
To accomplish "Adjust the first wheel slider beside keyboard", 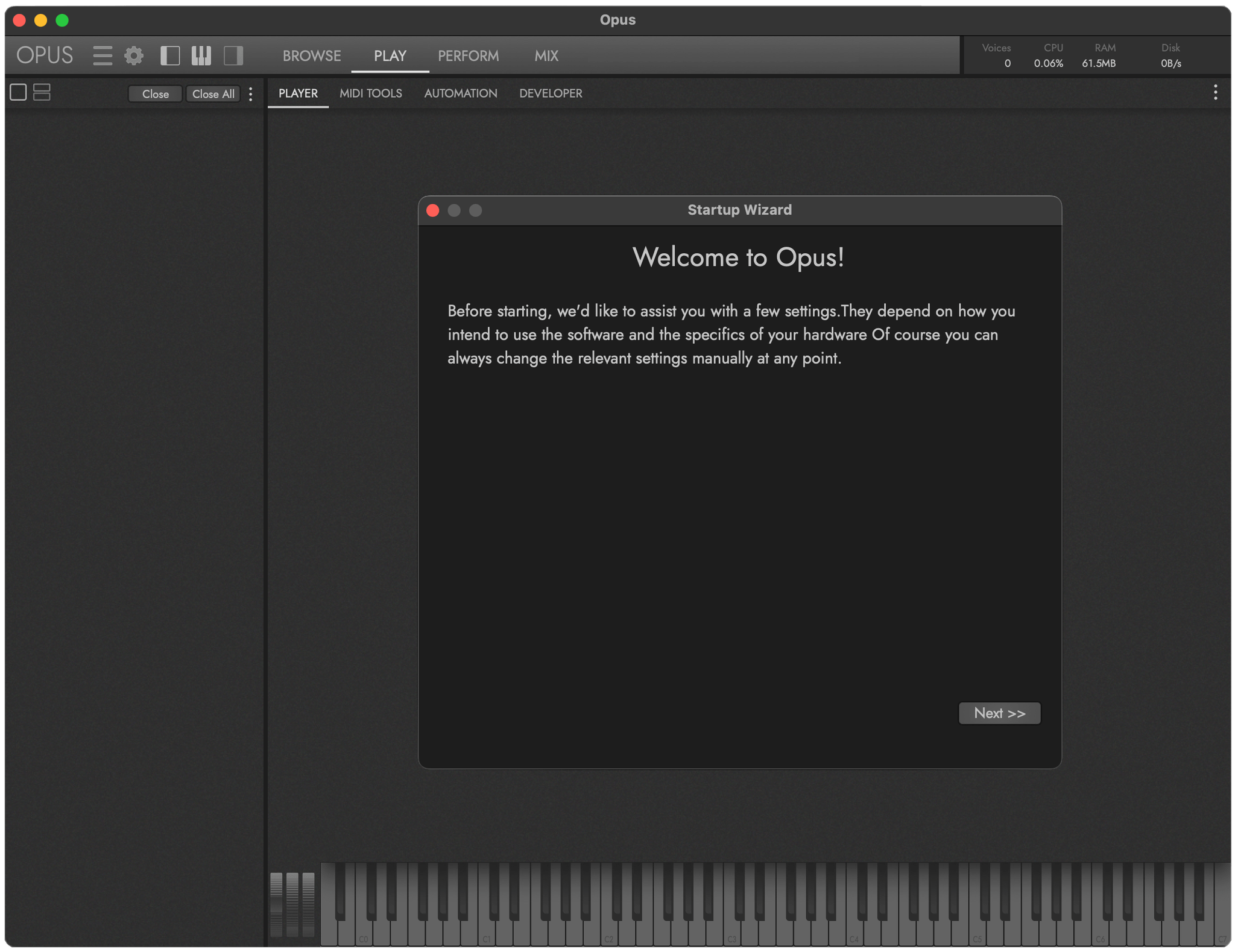I will [276, 904].
